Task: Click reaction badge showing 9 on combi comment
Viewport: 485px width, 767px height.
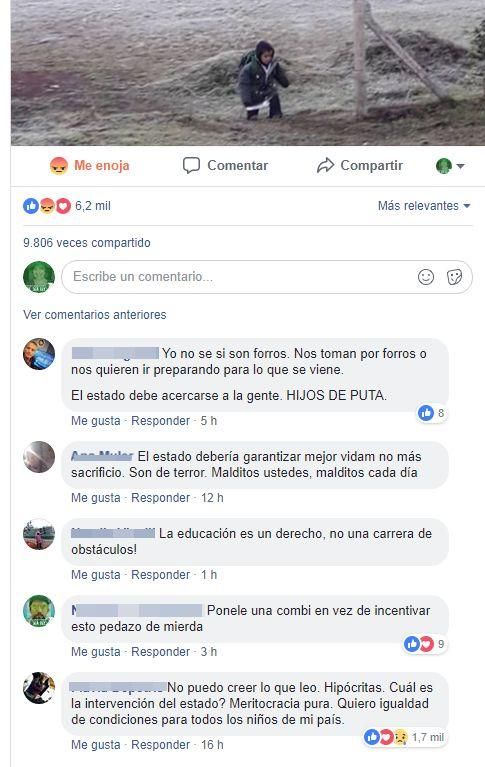Action: pos(425,644)
